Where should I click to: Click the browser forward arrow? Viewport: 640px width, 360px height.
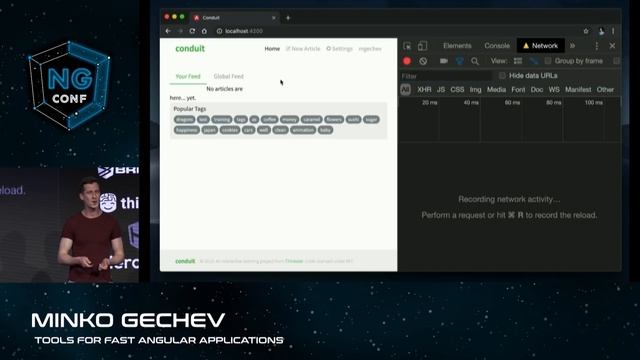coord(180,31)
